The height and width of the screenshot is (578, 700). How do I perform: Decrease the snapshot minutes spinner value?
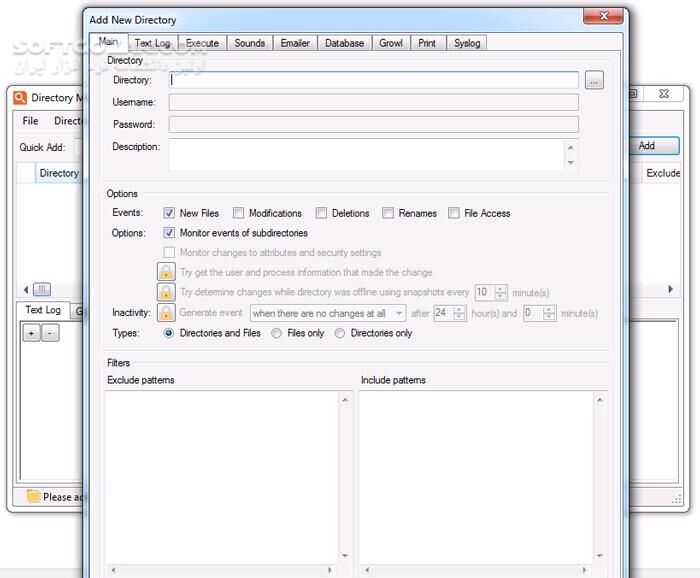pos(501,296)
